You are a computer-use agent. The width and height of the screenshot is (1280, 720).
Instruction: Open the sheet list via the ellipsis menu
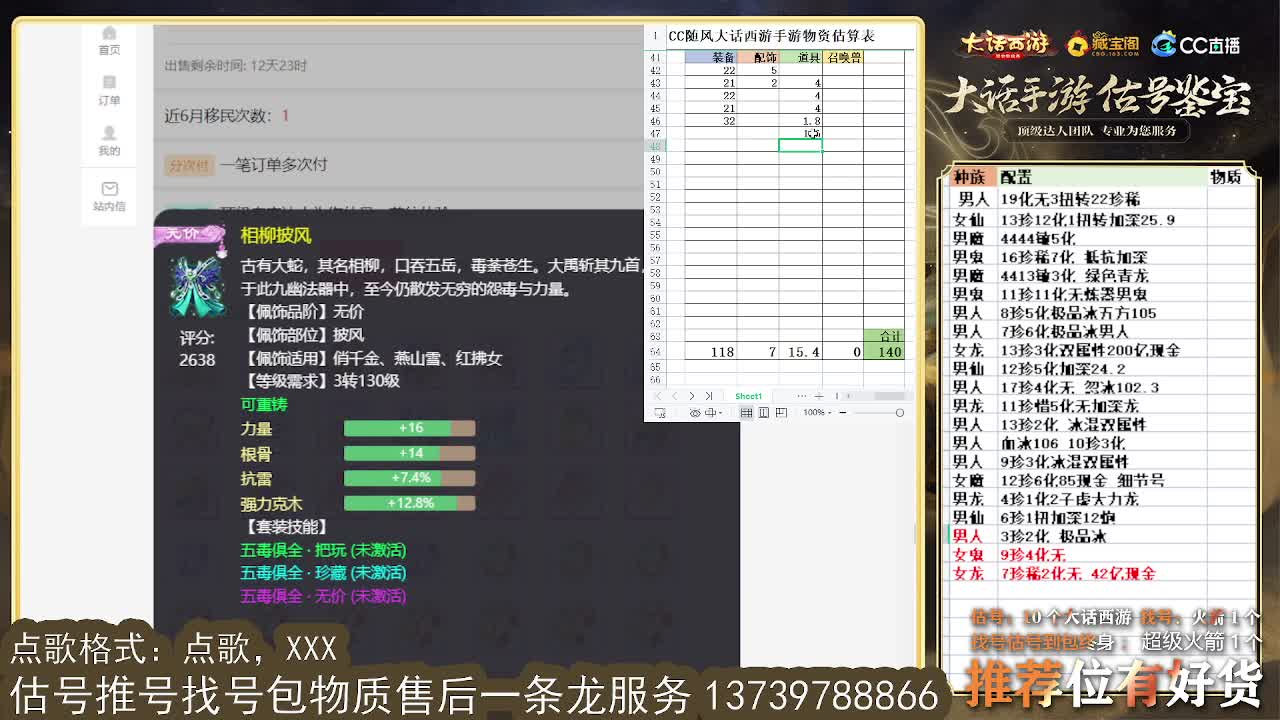click(803, 395)
